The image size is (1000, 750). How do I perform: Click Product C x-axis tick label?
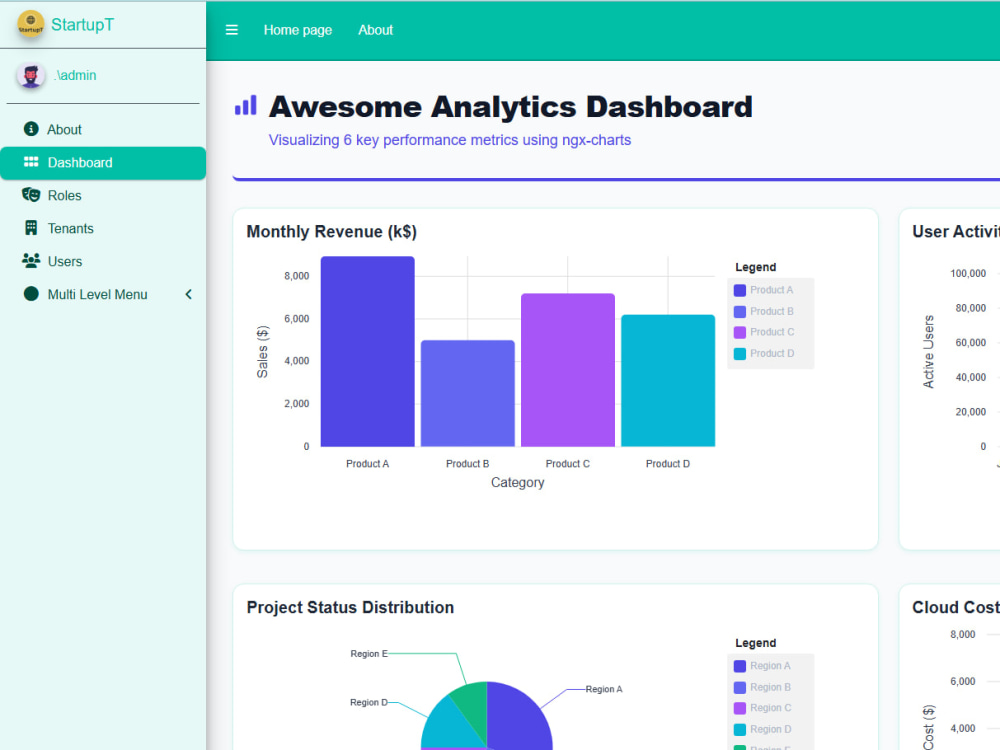coord(568,464)
